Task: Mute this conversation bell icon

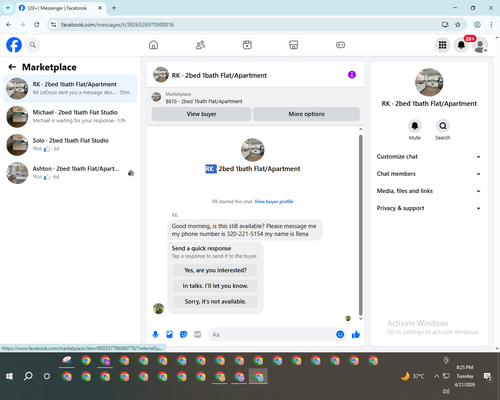Action: tap(415, 126)
